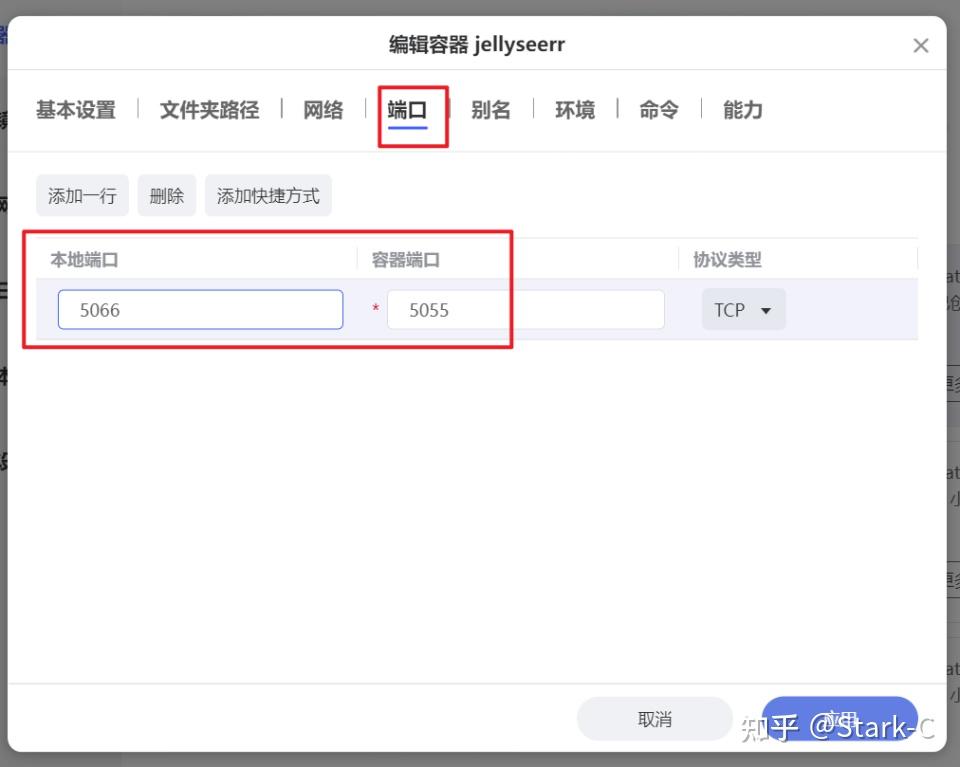This screenshot has width=960, height=767.
Task: Close the 编辑容器 jellyseerr dialog
Action: (920, 44)
